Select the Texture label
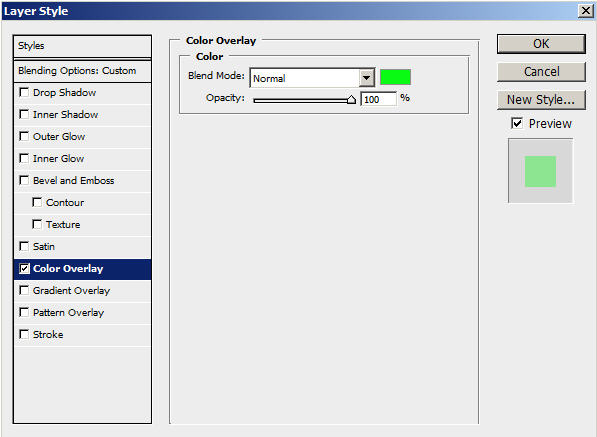This screenshot has height=437, width=597. (63, 225)
